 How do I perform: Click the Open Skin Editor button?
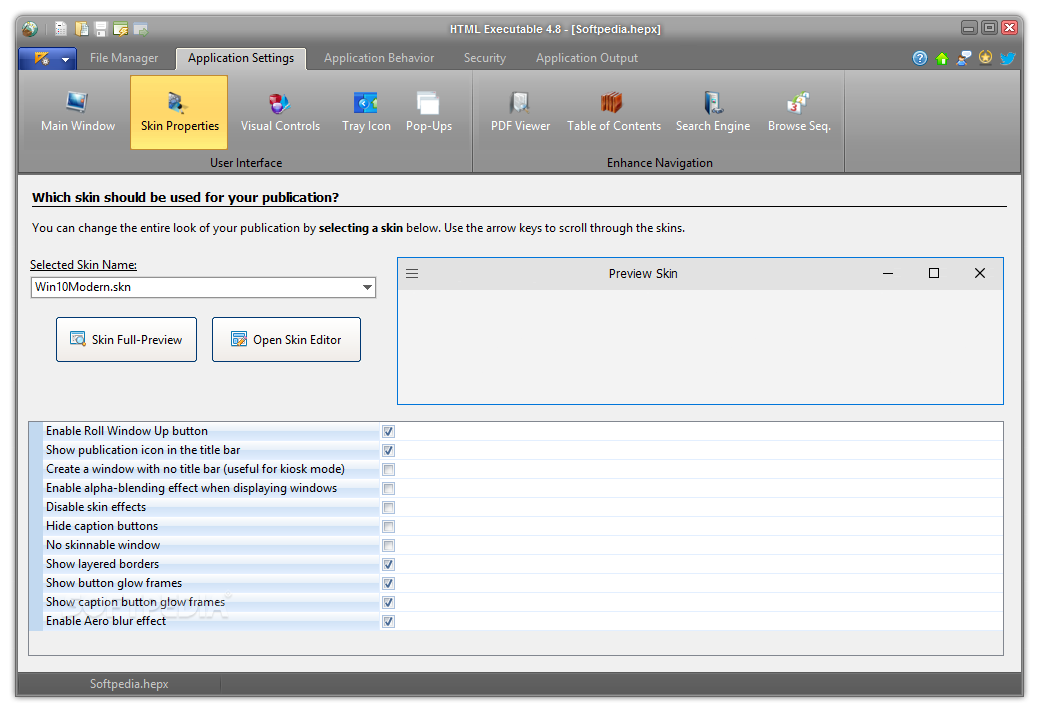pyautogui.click(x=286, y=340)
